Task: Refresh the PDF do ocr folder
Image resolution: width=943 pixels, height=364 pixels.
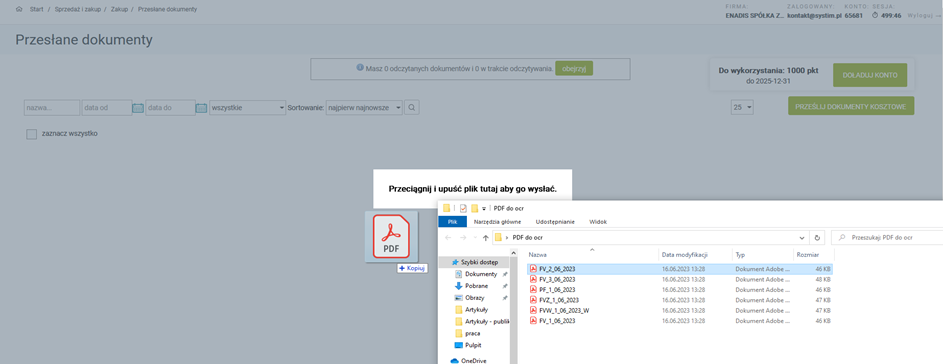Action: tap(817, 238)
